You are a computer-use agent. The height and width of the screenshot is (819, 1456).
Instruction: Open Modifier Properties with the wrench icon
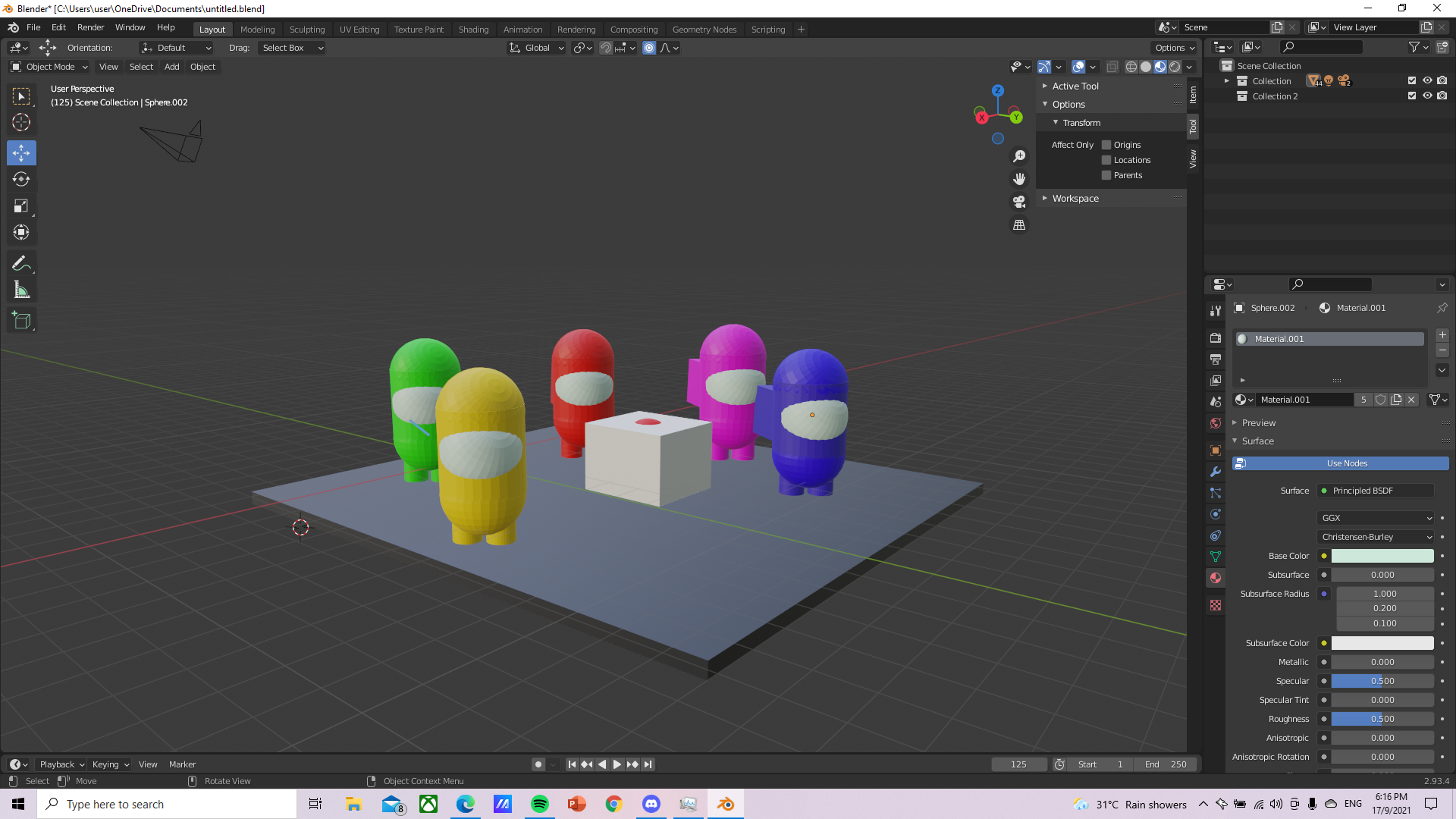[x=1215, y=472]
